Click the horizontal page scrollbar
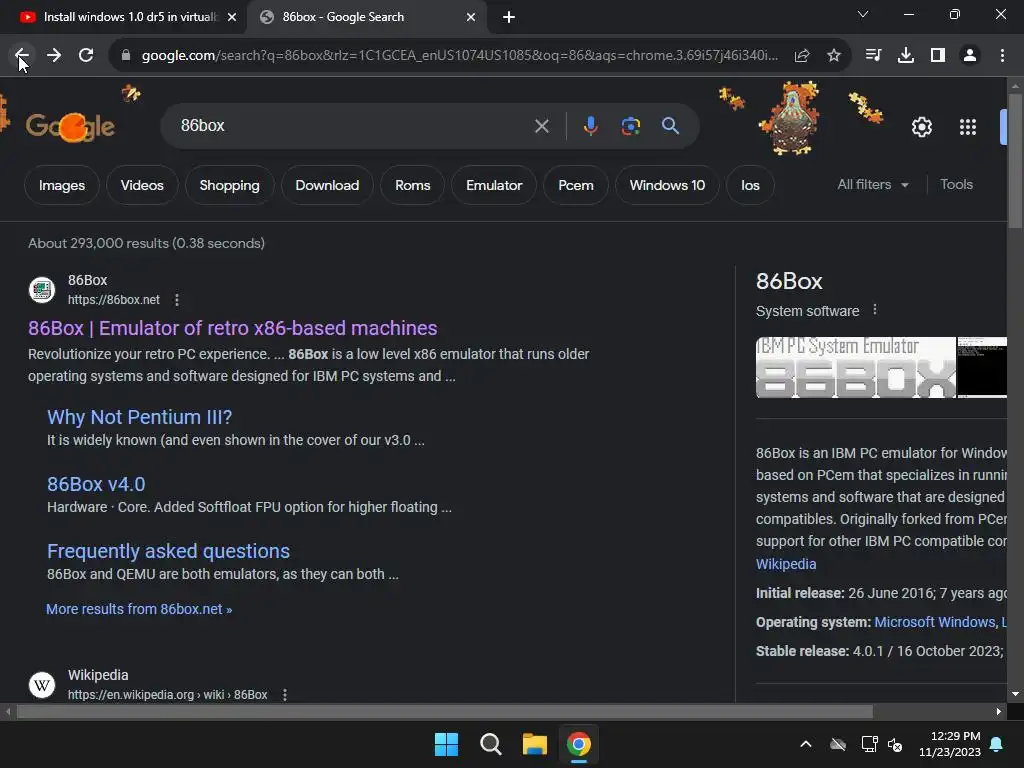The height and width of the screenshot is (768, 1024). point(445,712)
